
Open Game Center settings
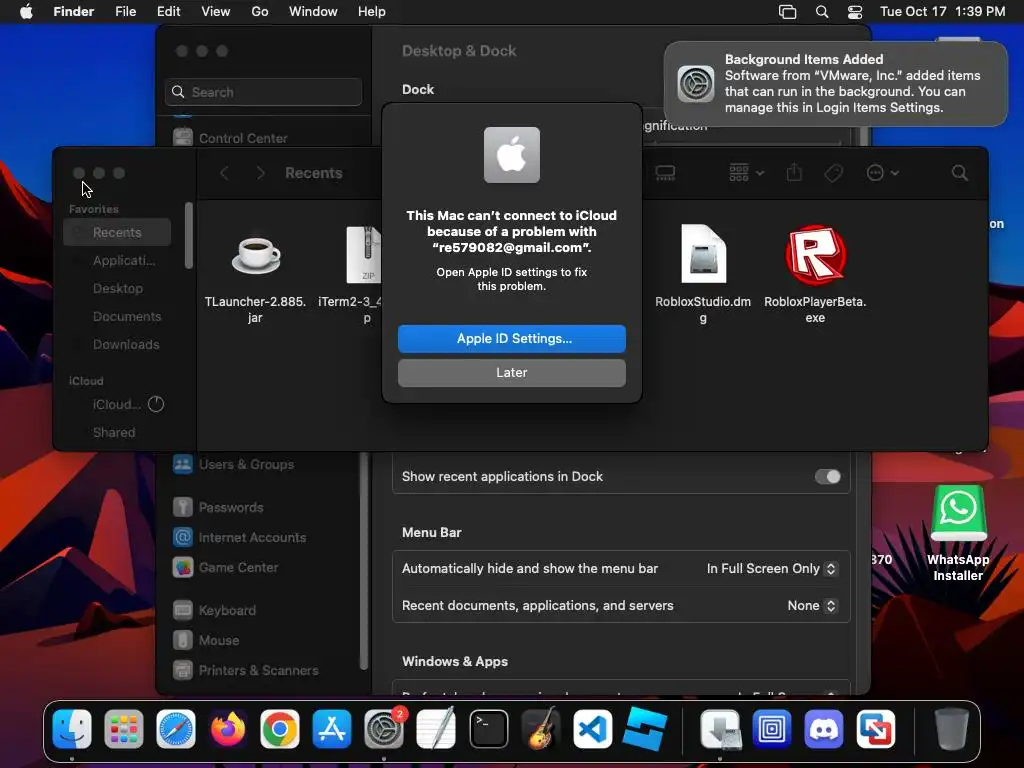click(225, 568)
